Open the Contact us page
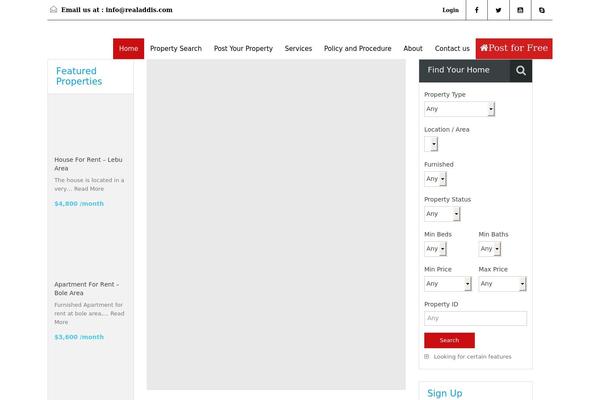Image resolution: width=600 pixels, height=400 pixels. click(452, 49)
